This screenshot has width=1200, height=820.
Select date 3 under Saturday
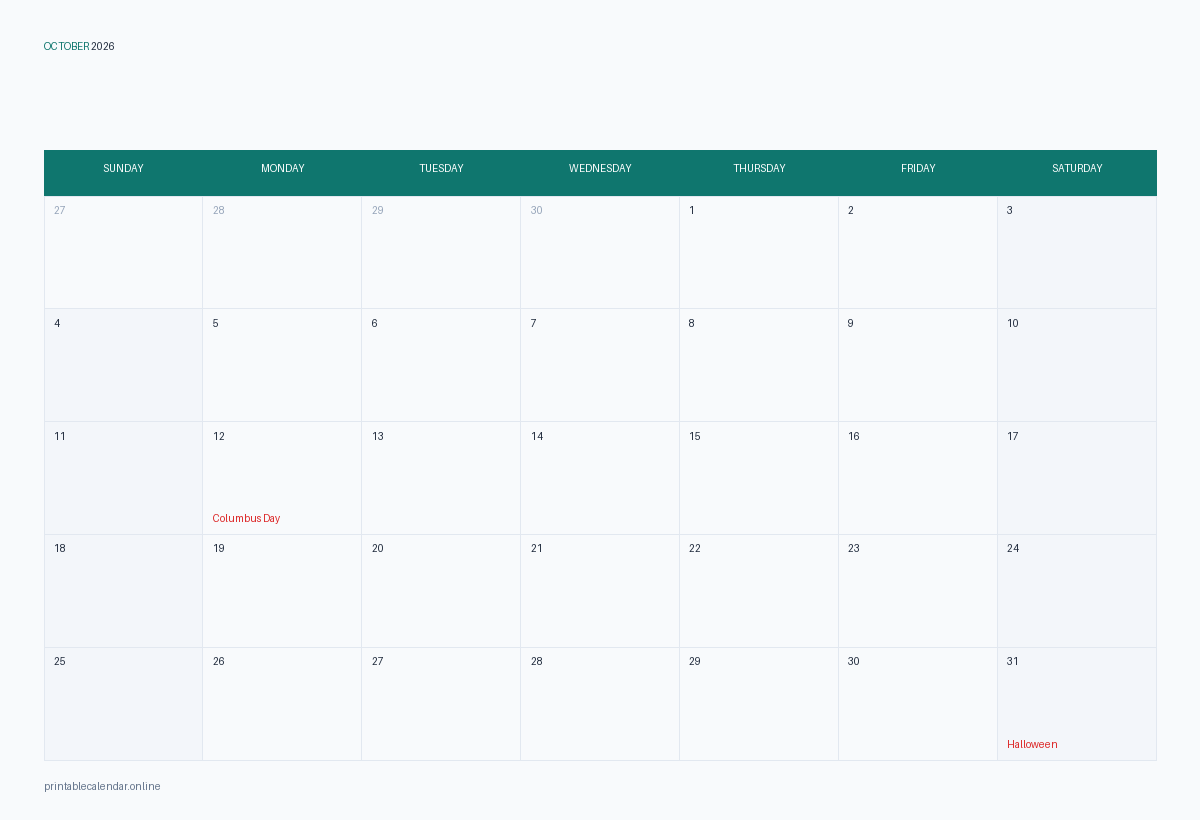(1010, 210)
